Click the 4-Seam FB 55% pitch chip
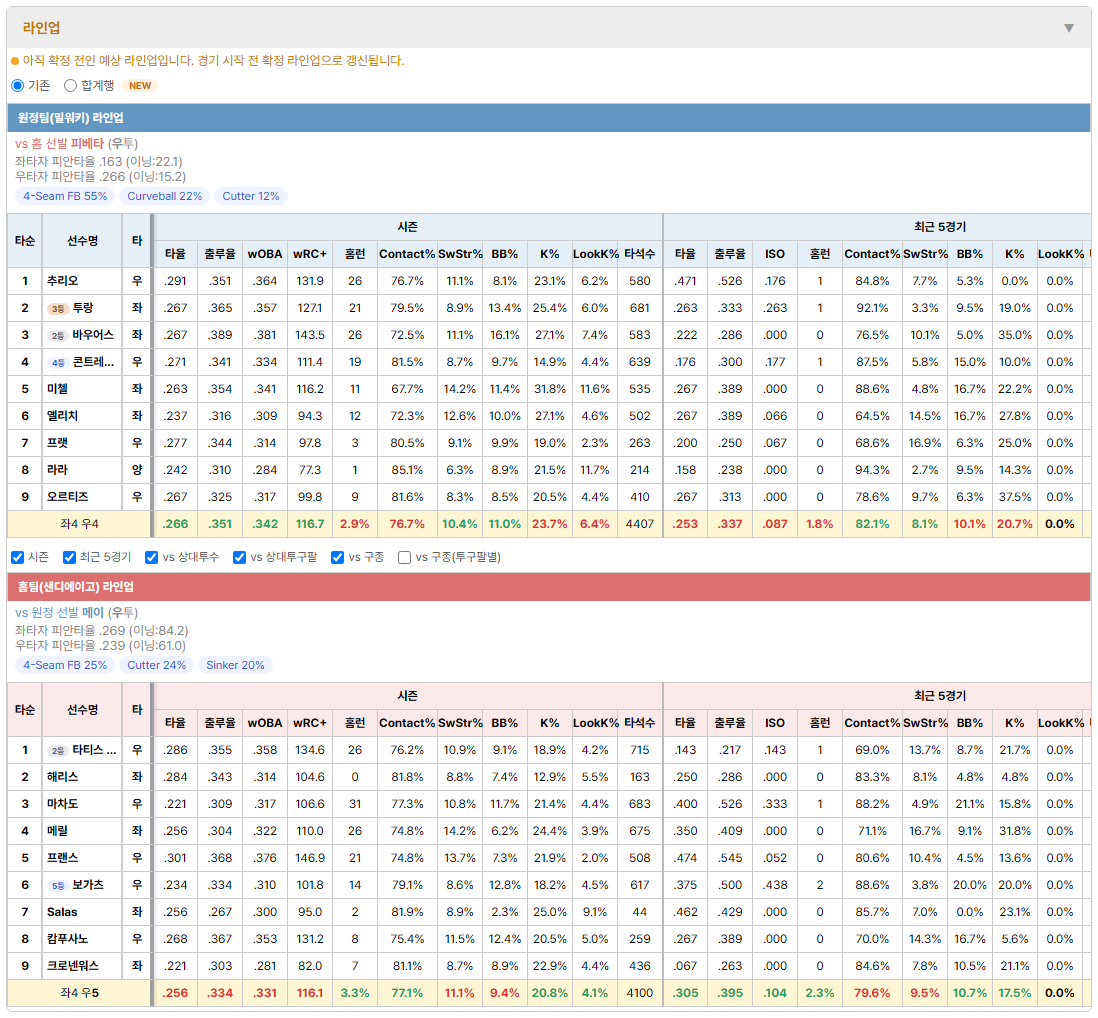1098x1018 pixels. point(65,196)
